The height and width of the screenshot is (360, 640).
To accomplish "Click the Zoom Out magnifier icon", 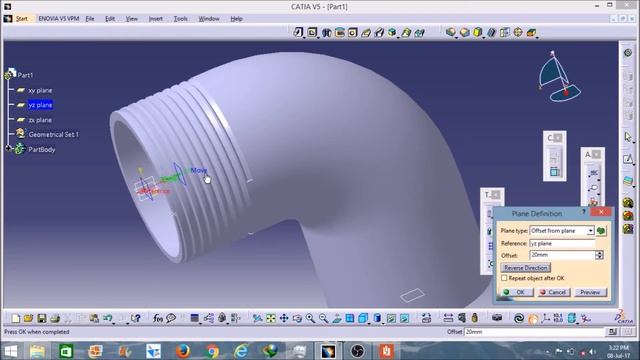I will point(323,318).
